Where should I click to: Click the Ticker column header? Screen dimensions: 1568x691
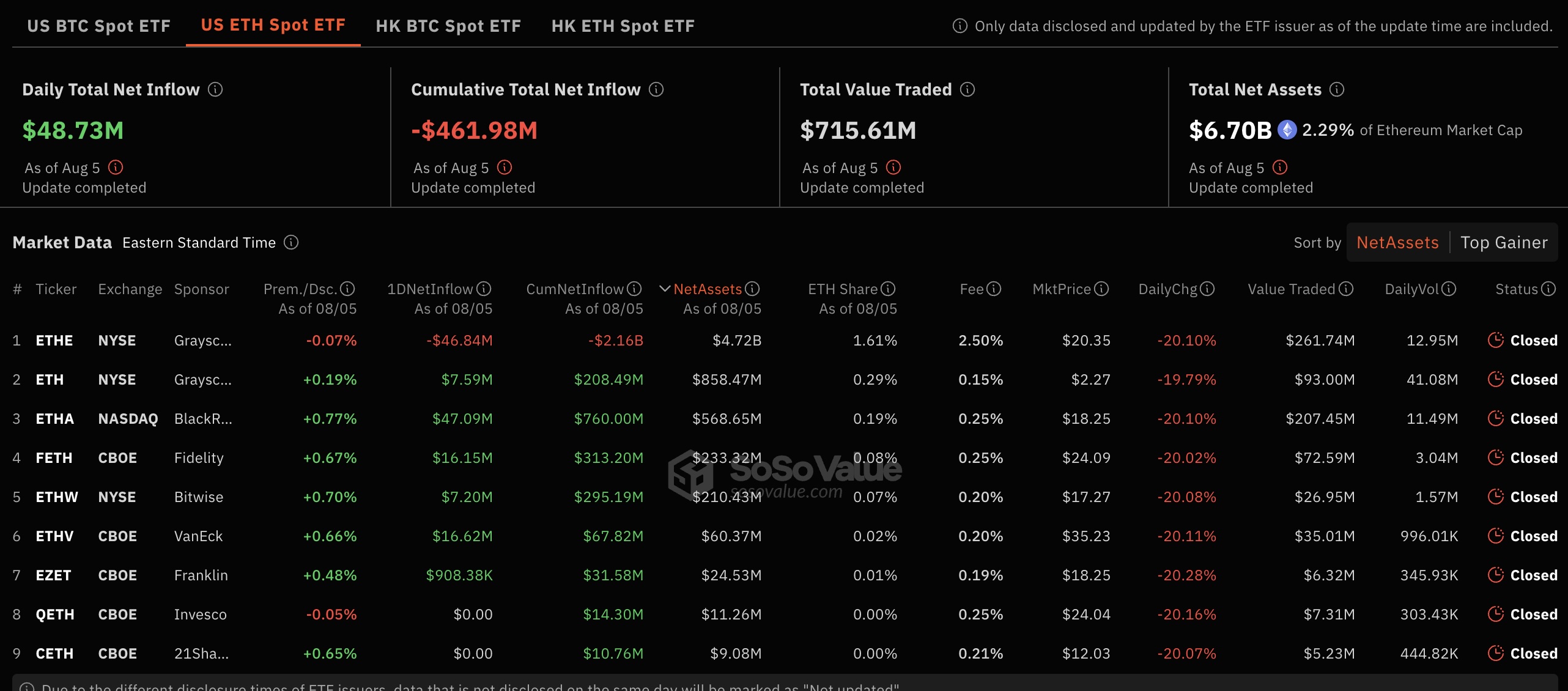point(56,289)
